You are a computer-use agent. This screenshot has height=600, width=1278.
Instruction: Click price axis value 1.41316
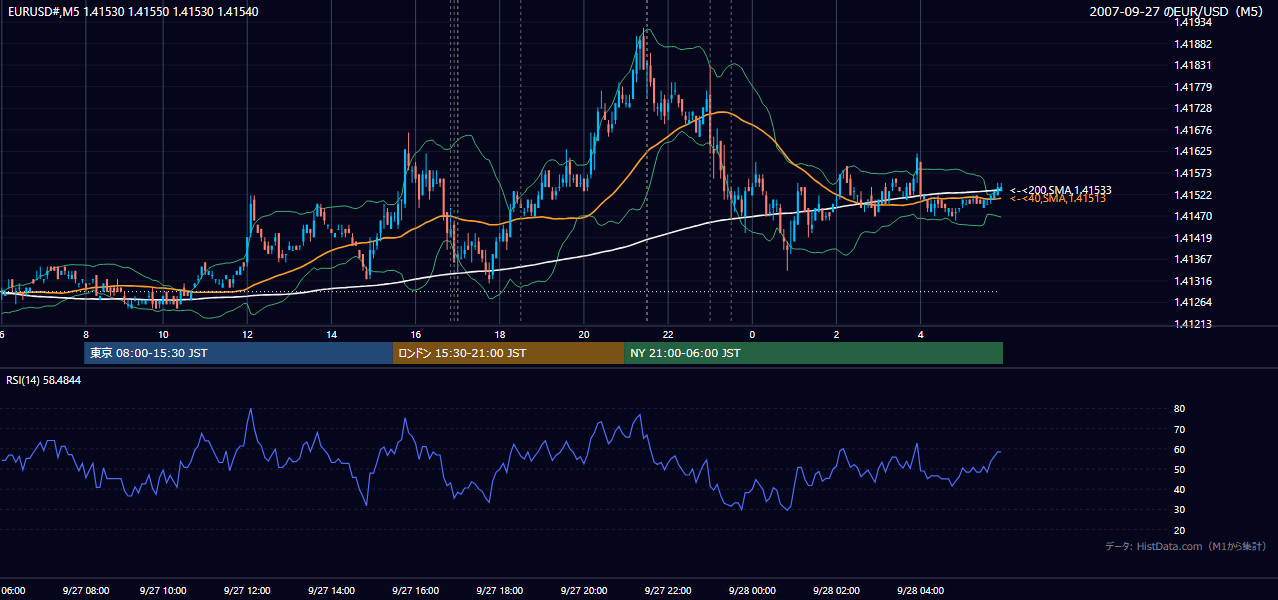pyautogui.click(x=1193, y=281)
